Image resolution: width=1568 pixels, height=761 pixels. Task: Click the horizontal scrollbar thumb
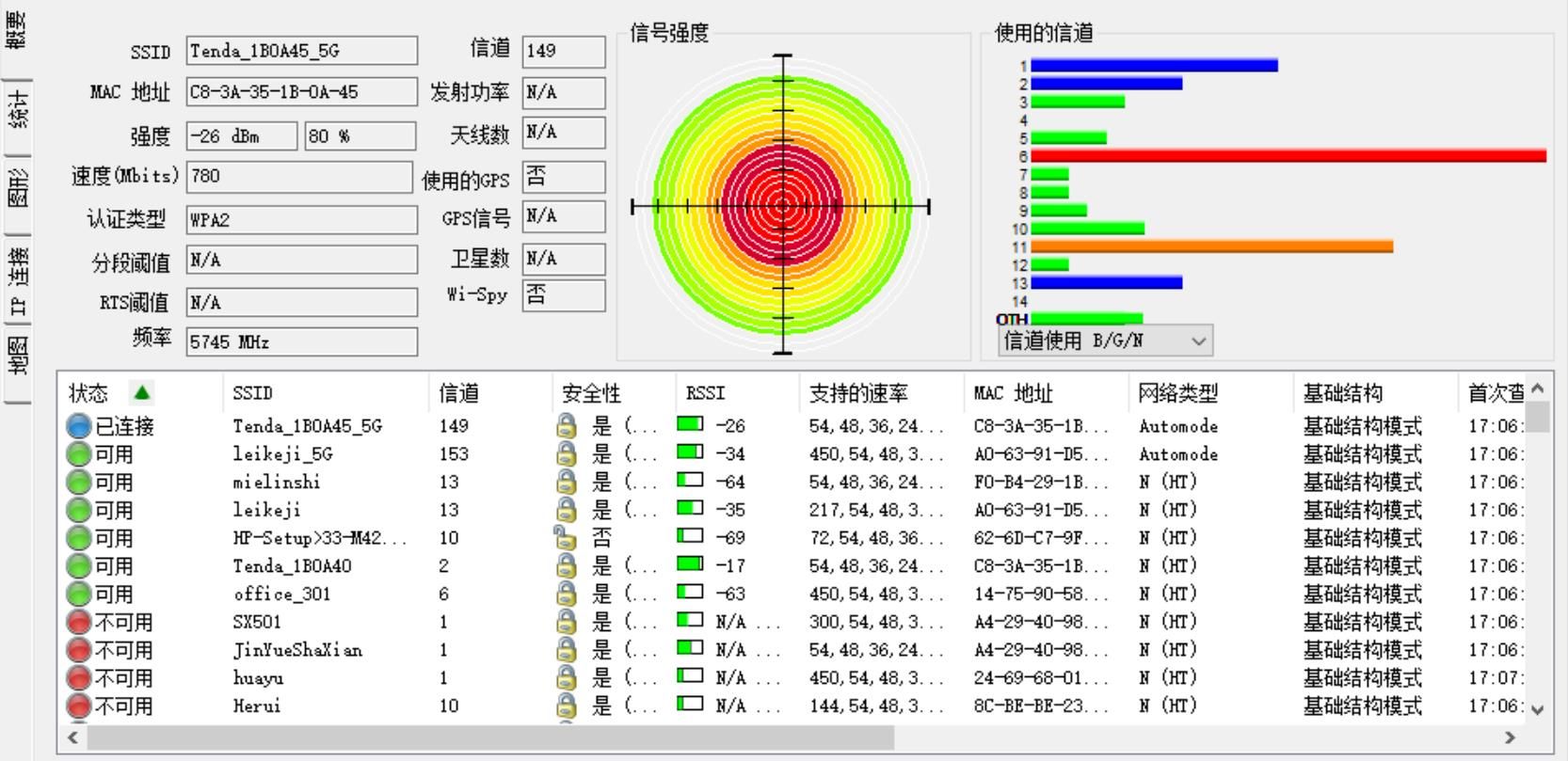pos(491,737)
